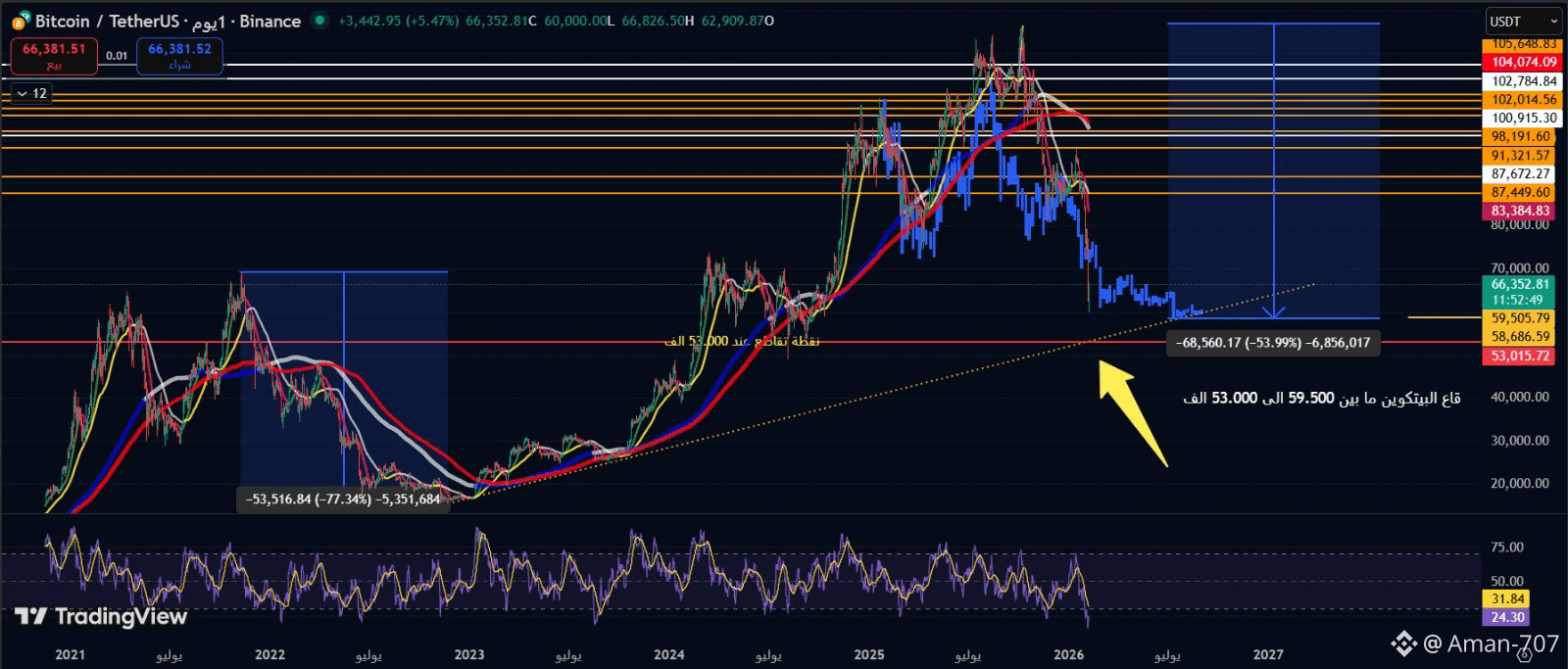1568x669 pixels.
Task: Click the 20,000.00 price axis label
Action: pyautogui.click(x=1520, y=483)
